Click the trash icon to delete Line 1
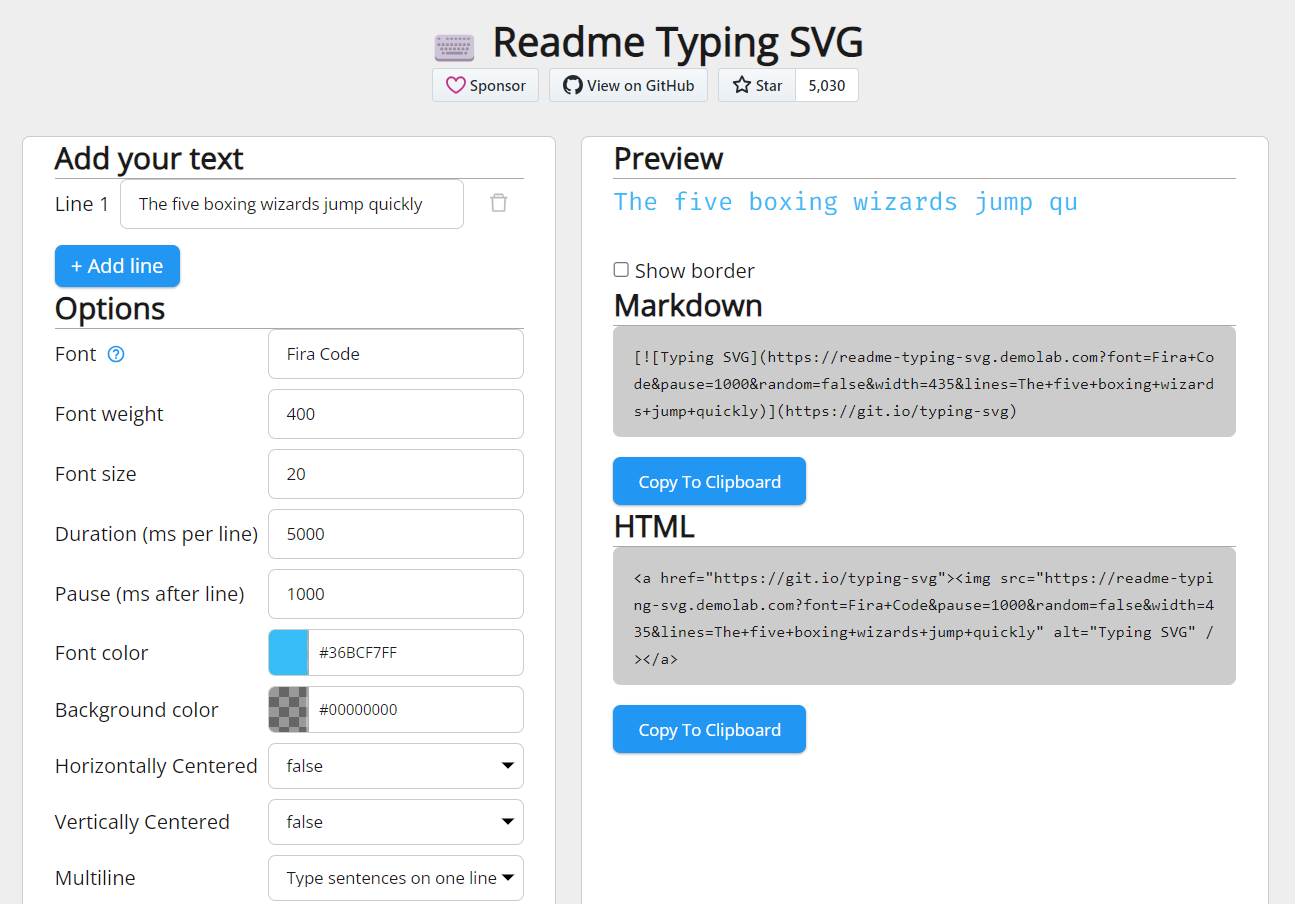The image size is (1295, 904). [498, 203]
